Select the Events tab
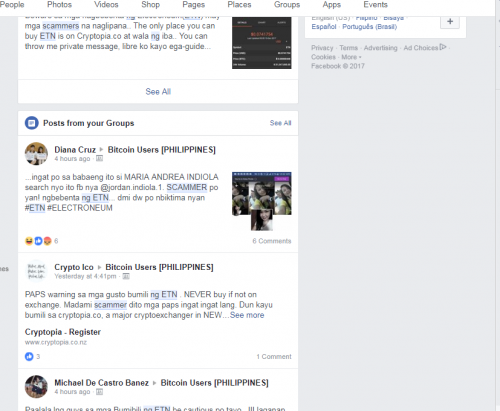This screenshot has height=411, width=500. 375,5
